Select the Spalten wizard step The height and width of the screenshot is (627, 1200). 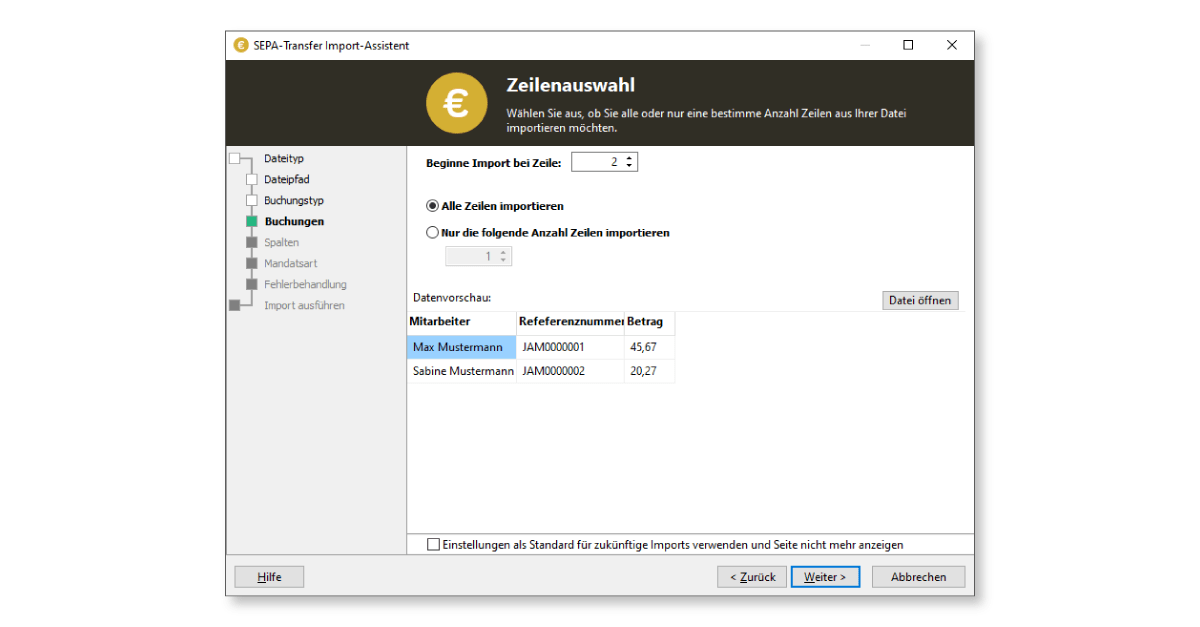point(281,242)
